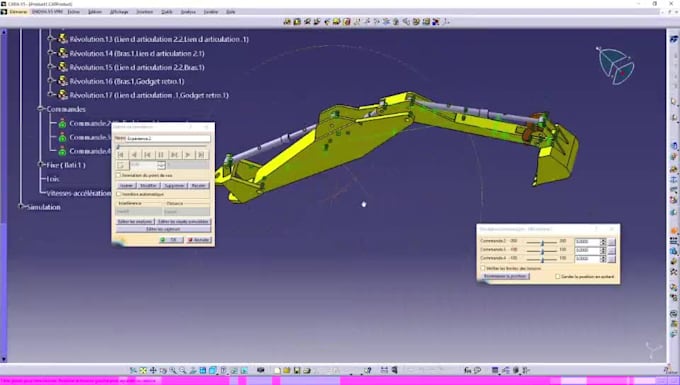Click the Insérer button
Screen dimensions: 680x385
tap(126, 186)
